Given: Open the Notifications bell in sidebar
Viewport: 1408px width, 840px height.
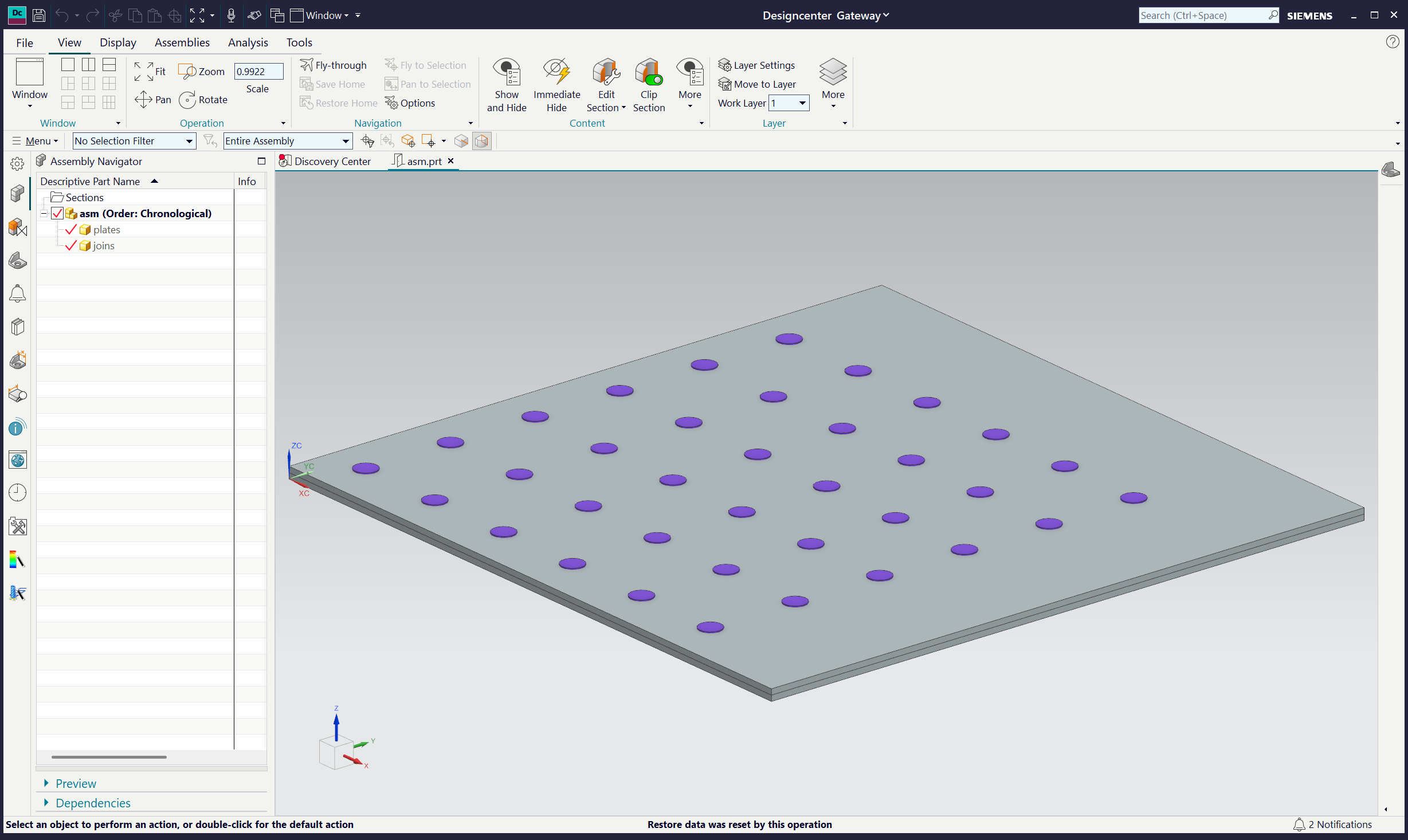Looking at the screenshot, I should (17, 294).
